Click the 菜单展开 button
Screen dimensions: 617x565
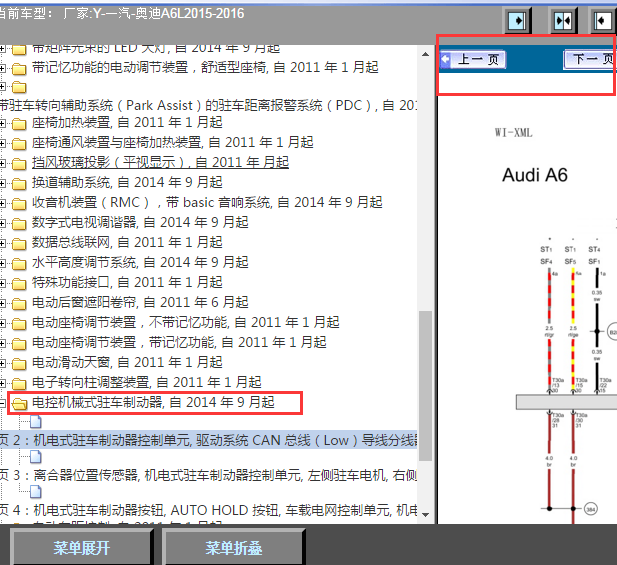click(x=81, y=548)
